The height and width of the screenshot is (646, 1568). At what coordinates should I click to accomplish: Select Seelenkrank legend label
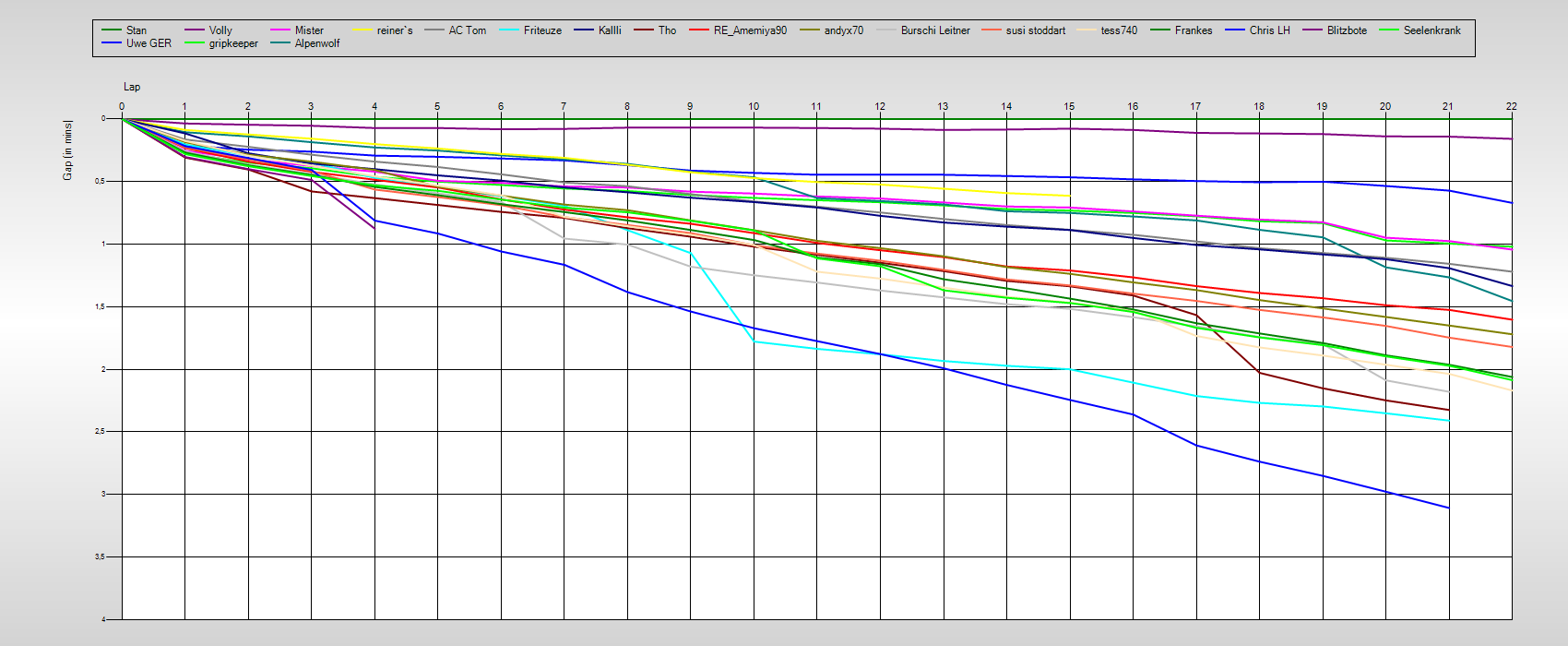pyautogui.click(x=1431, y=30)
